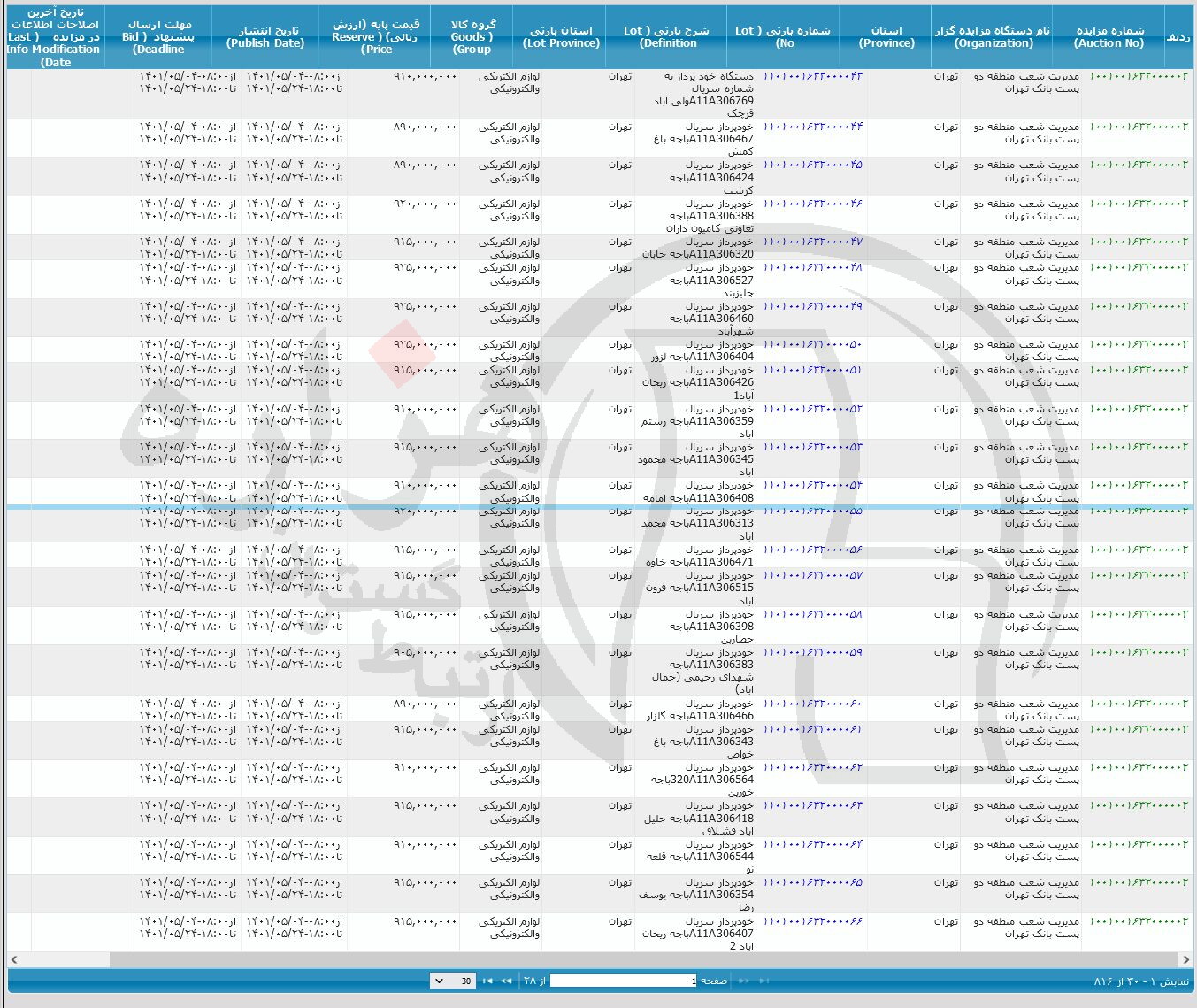Open the lot number link ending in ۶۶
The width and height of the screenshot is (1197, 1008).
[812, 922]
